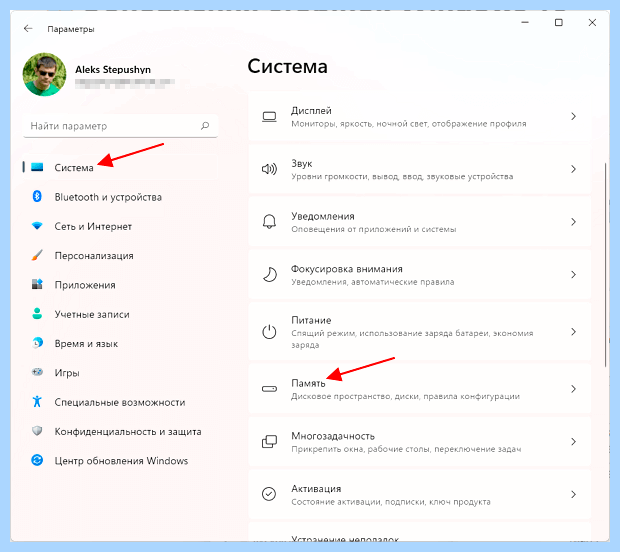Viewport: 620px width, 552px height.
Task: Expand the Питание row chevron
Action: pos(573,331)
